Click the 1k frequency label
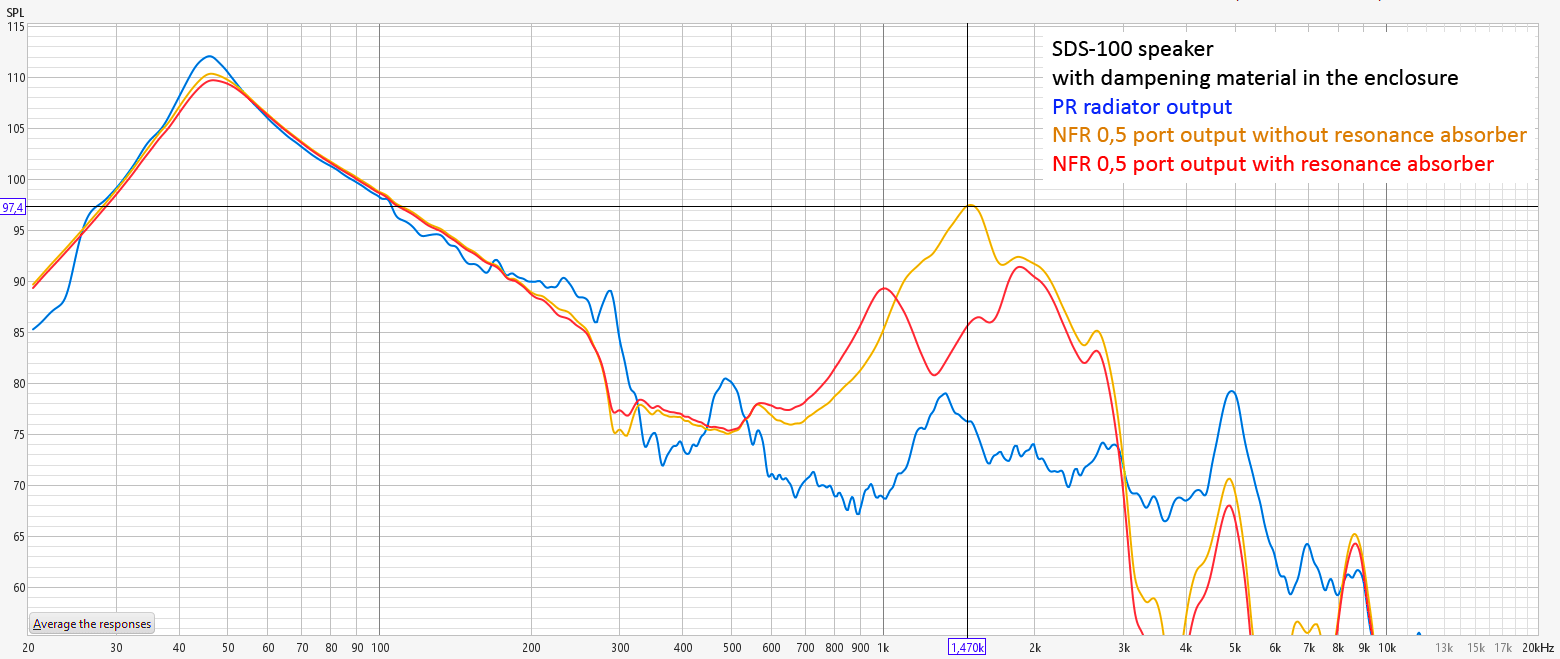 point(883,648)
